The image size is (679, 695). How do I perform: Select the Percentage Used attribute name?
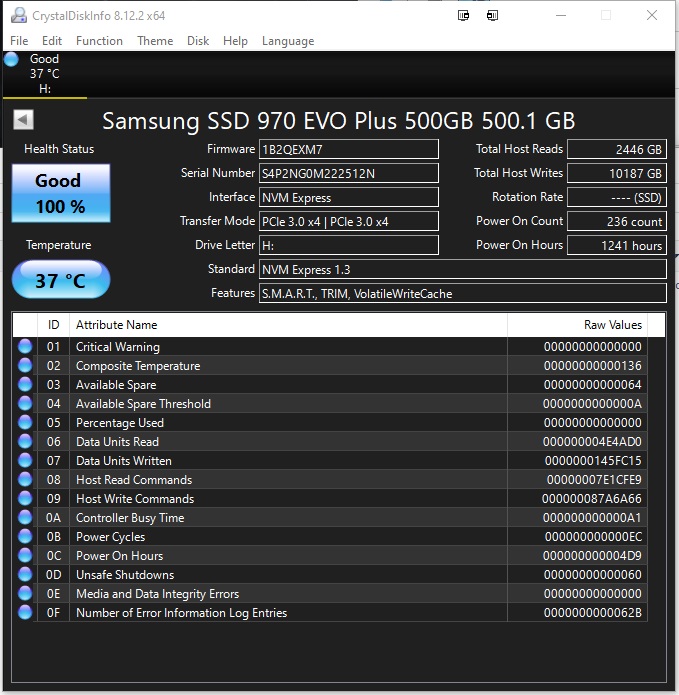[120, 423]
